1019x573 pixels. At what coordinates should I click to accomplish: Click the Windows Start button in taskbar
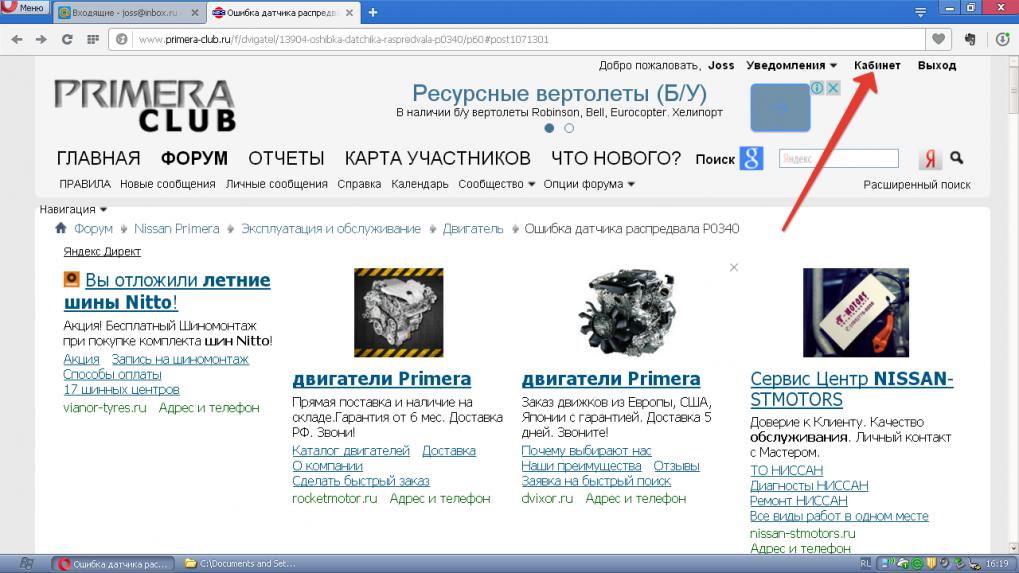coord(26,563)
